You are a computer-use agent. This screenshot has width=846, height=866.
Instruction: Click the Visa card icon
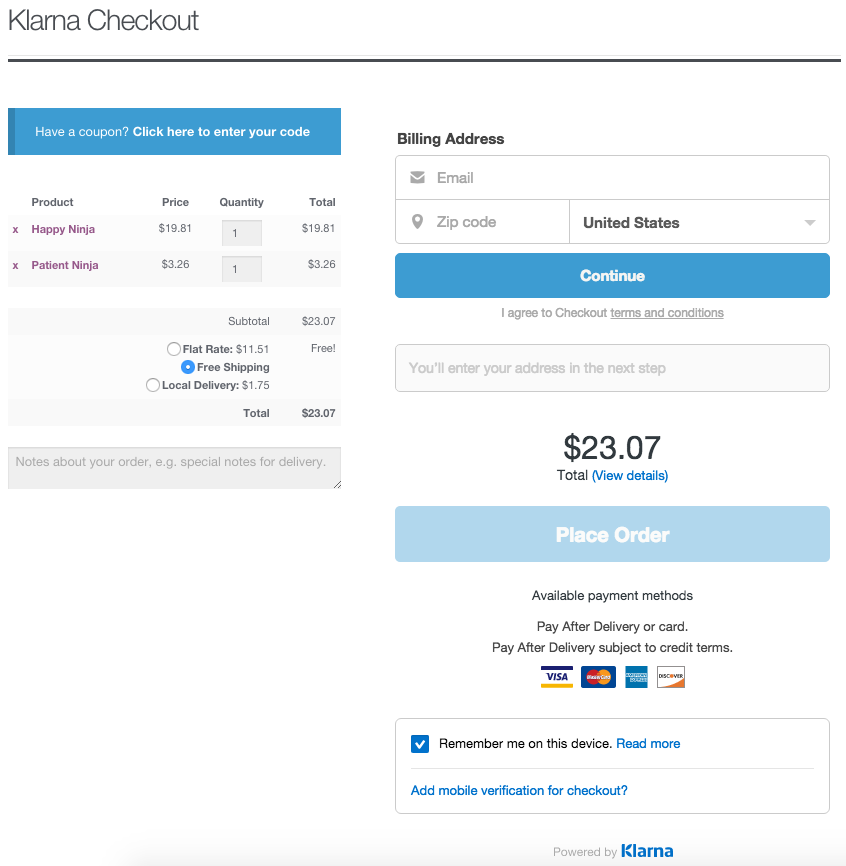click(557, 677)
